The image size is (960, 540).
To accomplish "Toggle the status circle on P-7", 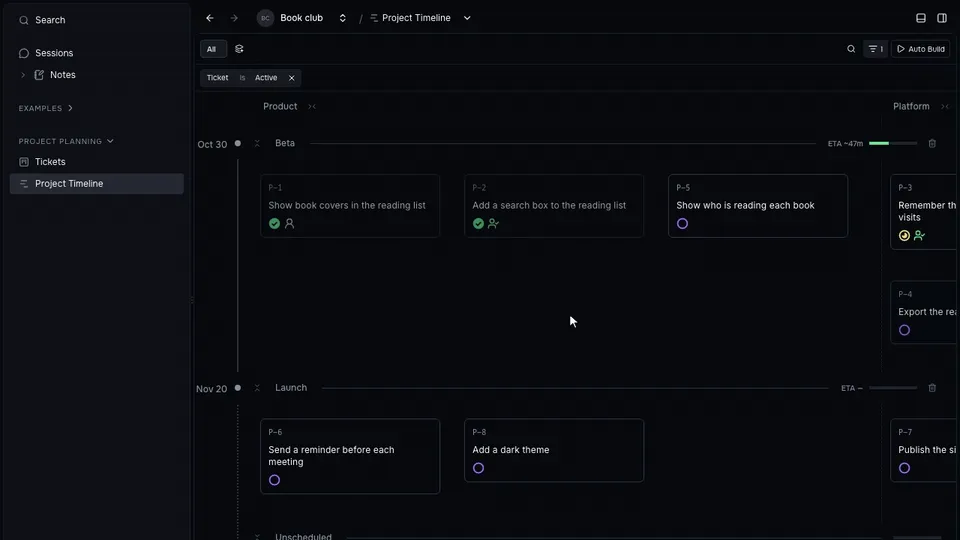I will (904, 468).
